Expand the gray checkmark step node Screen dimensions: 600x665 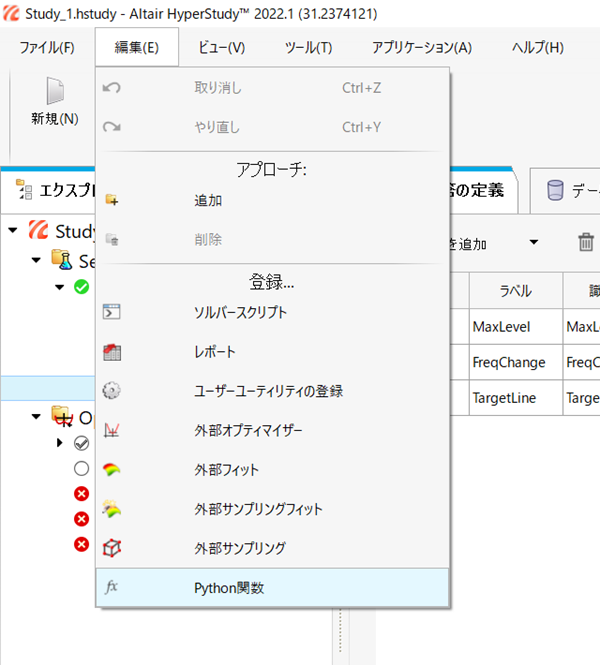point(59,443)
